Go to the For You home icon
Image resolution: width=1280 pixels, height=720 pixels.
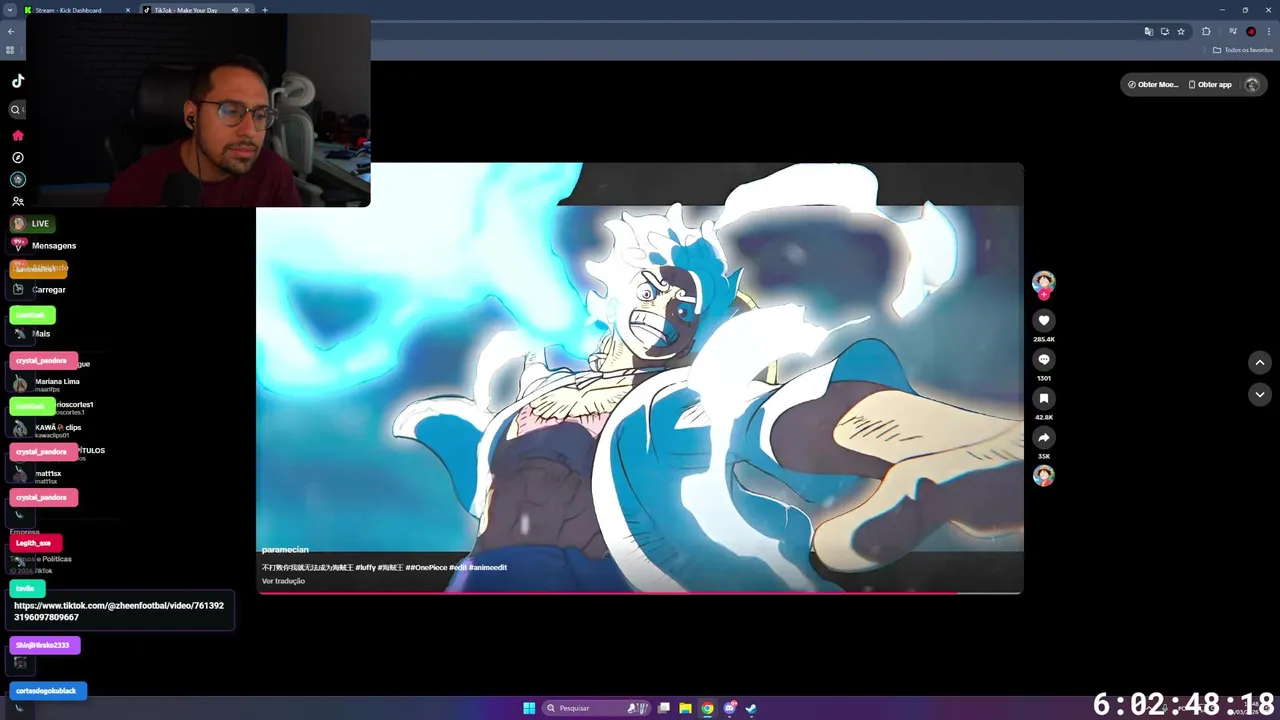tap(17, 135)
